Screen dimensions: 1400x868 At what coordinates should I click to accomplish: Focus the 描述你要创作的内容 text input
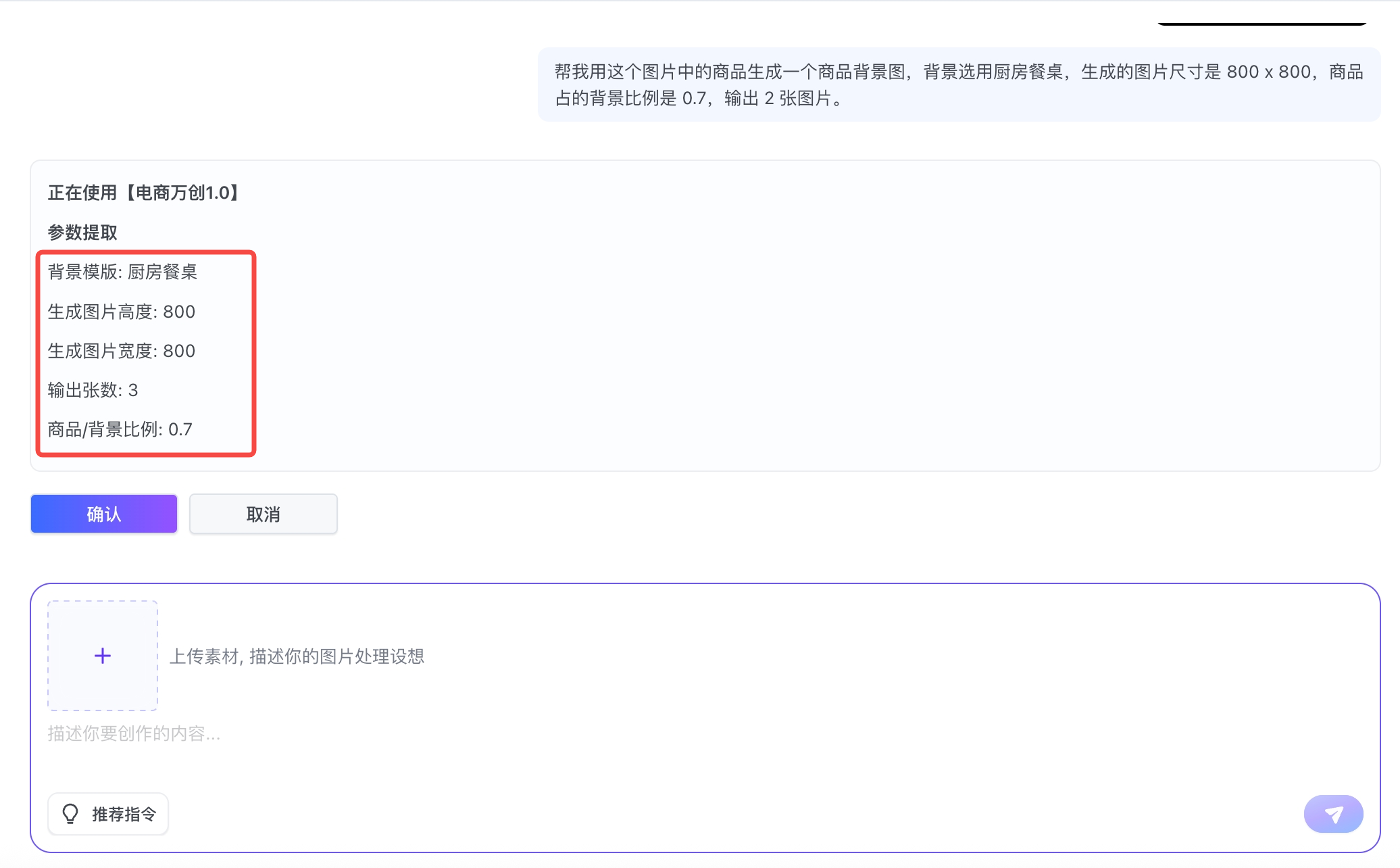tap(134, 733)
